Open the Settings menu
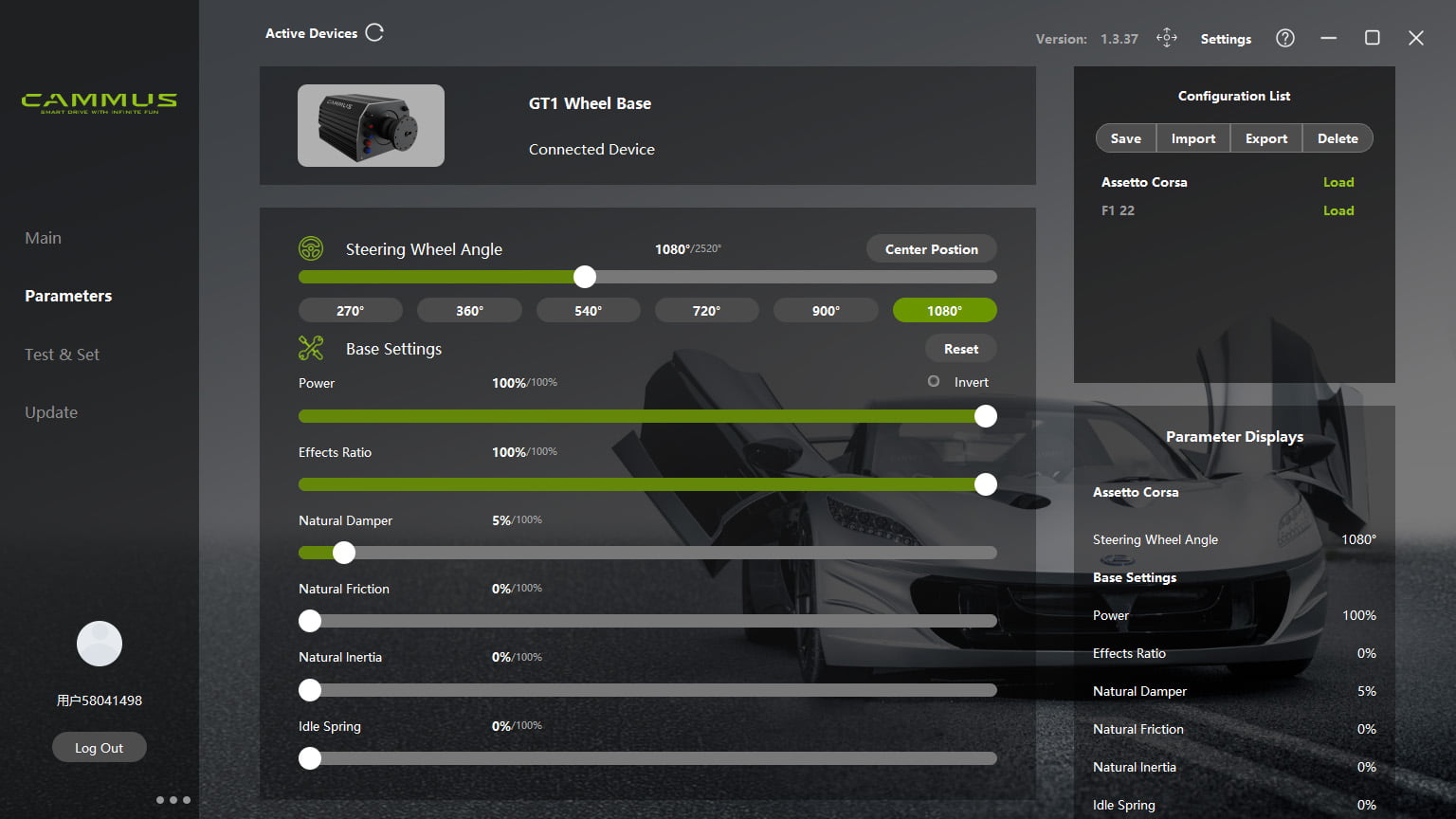The height and width of the screenshot is (819, 1456). (x=1226, y=39)
